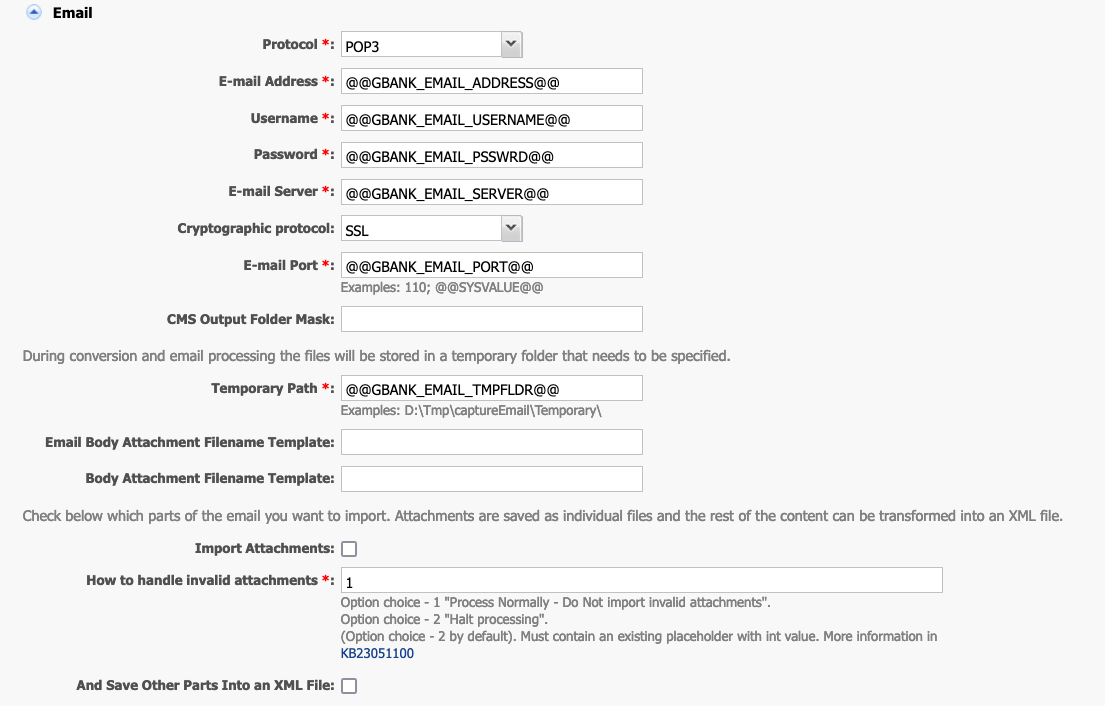Image resolution: width=1105 pixels, height=706 pixels.
Task: Enable the Import Attachments checkbox
Action: pos(349,549)
